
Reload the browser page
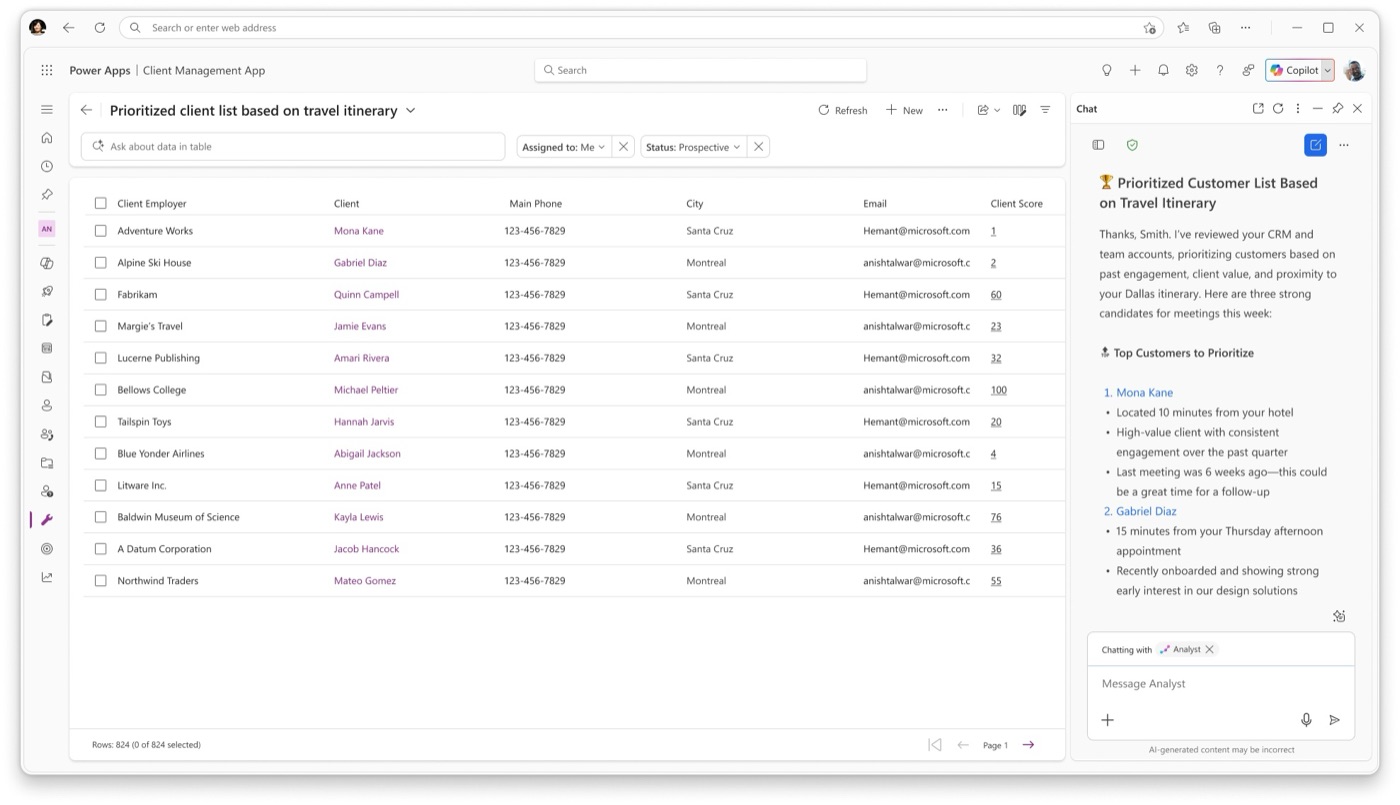coord(99,28)
